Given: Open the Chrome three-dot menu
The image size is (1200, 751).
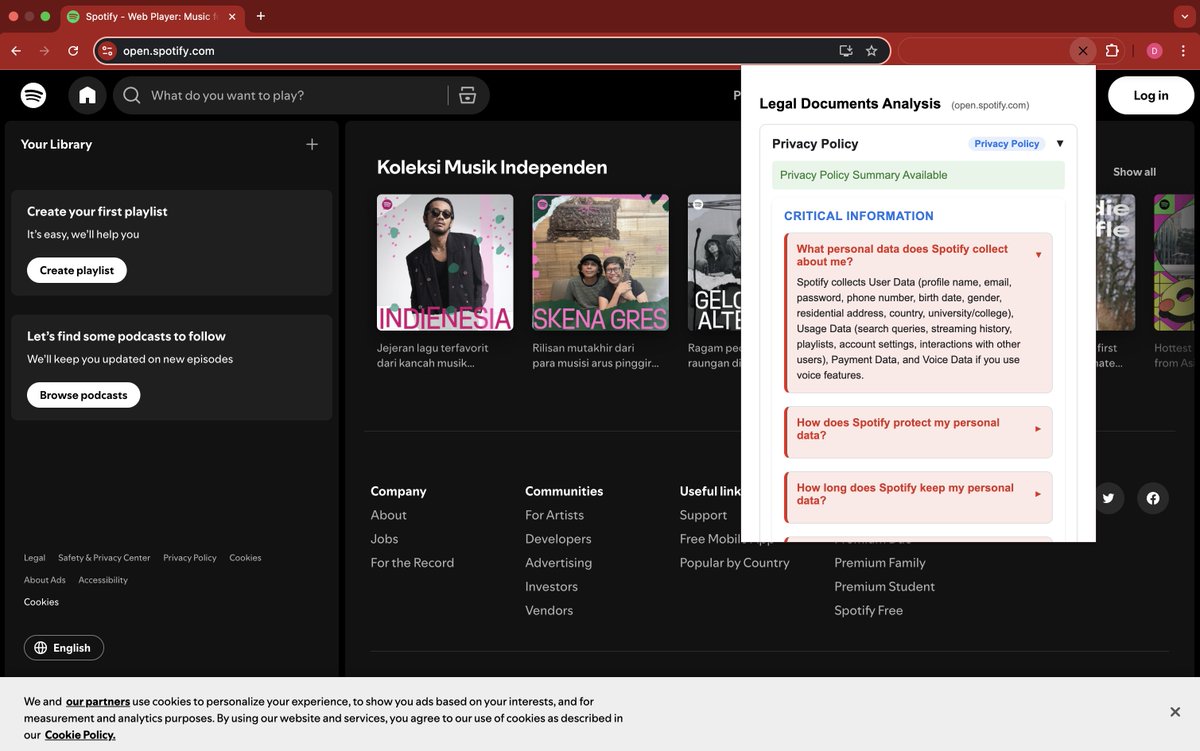Looking at the screenshot, I should (1183, 50).
